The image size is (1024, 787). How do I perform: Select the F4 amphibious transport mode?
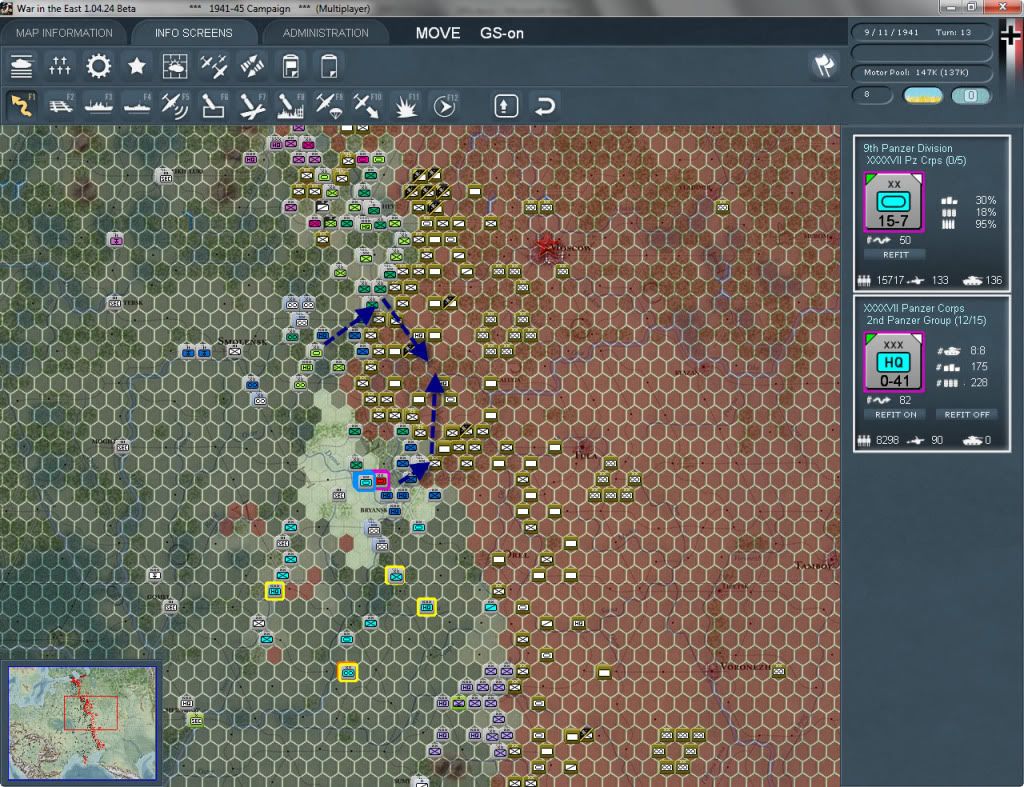[137, 105]
